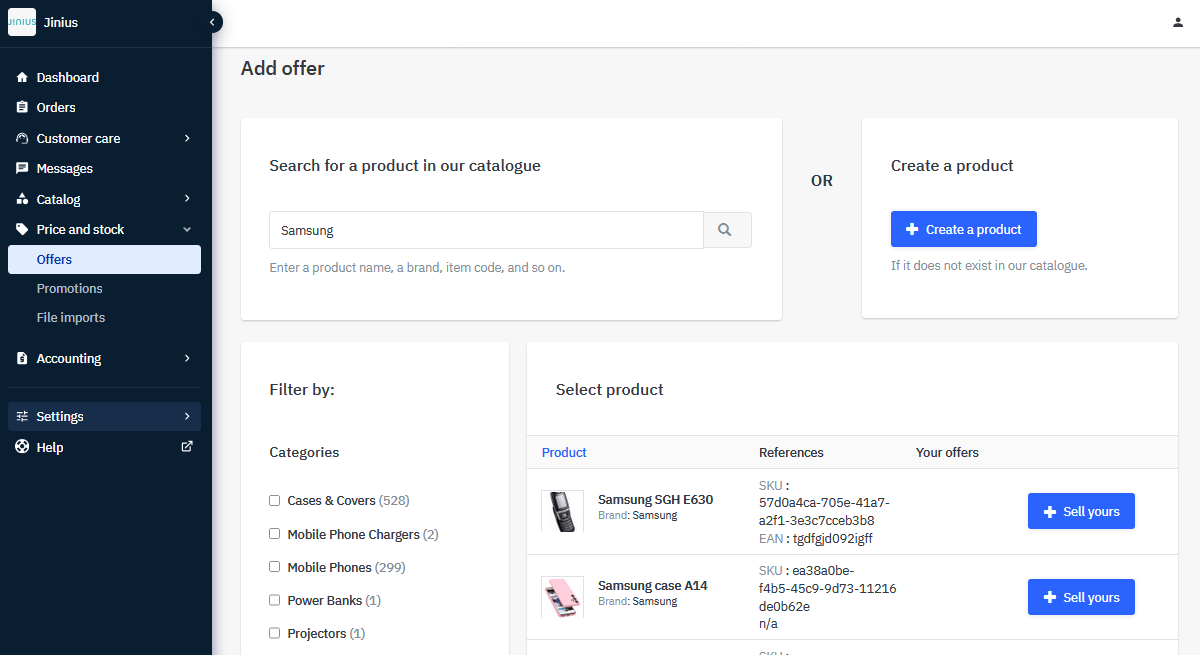This screenshot has height=655, width=1200.
Task: Click the Dashboard home icon
Action: [22, 77]
